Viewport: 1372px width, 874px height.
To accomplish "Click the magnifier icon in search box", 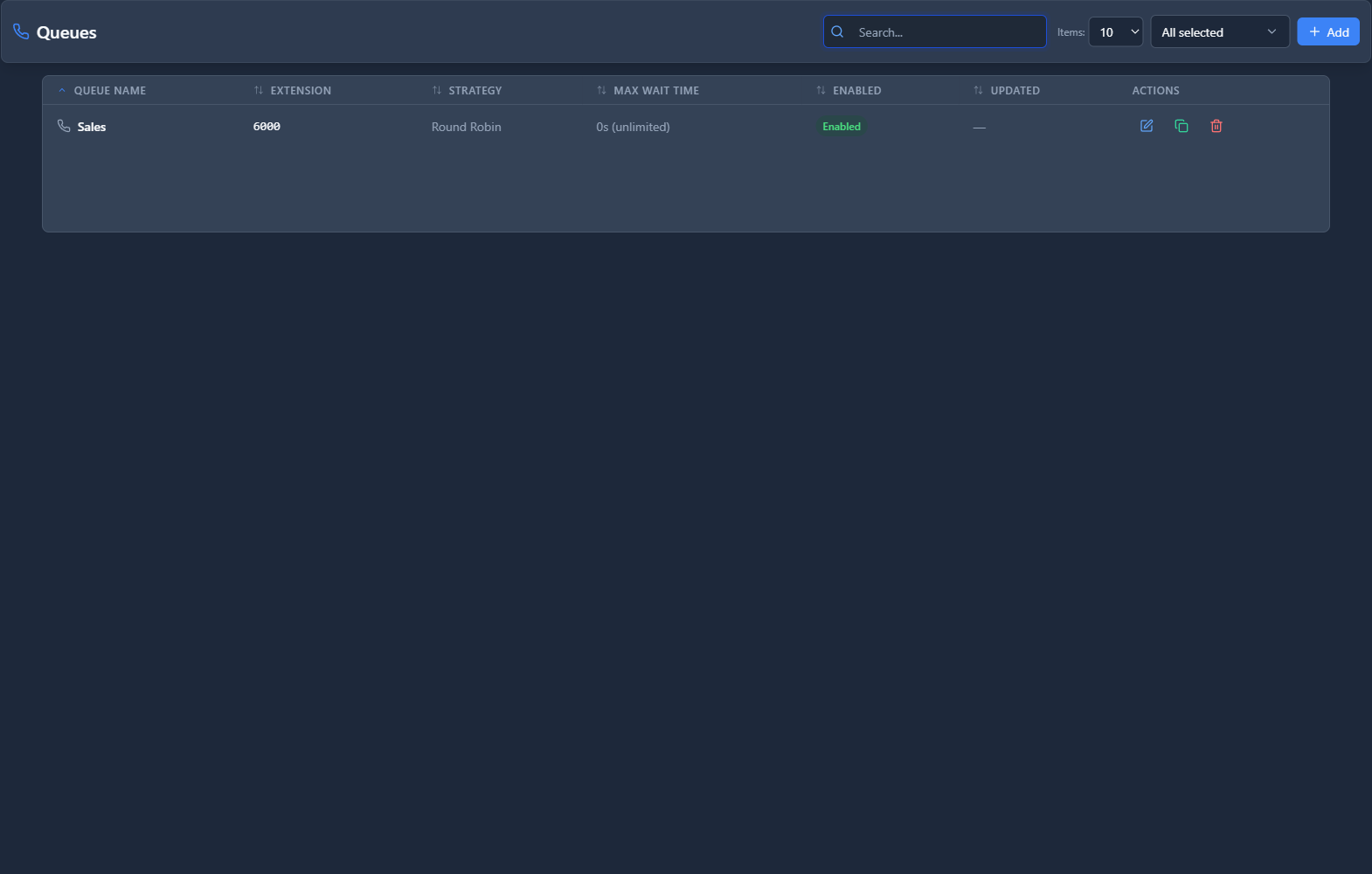I will [837, 32].
